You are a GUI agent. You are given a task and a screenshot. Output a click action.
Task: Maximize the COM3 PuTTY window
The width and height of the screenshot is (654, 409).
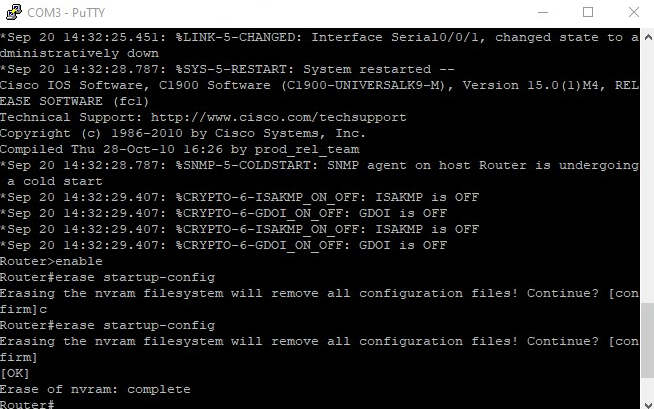coord(587,12)
